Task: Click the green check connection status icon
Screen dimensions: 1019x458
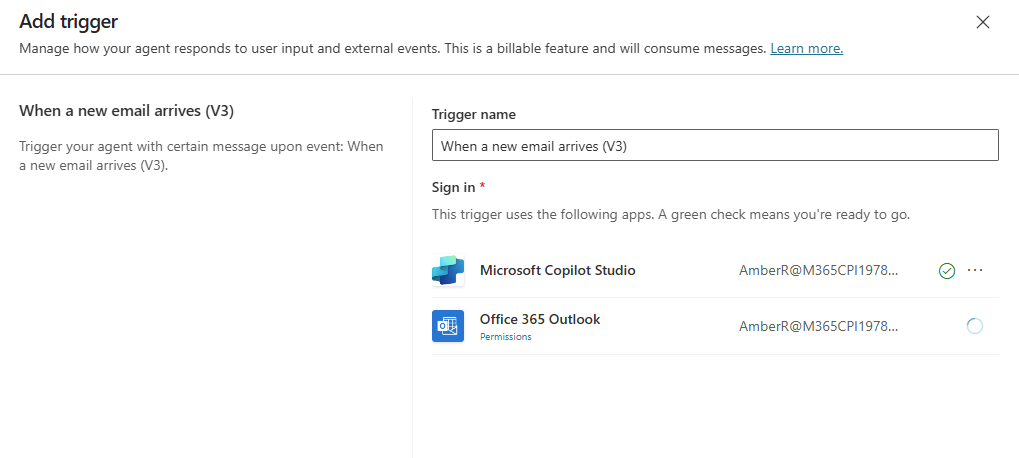Action: pos(947,271)
